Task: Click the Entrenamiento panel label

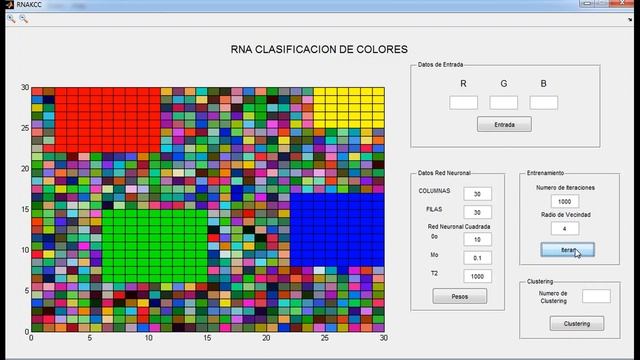Action: (545, 173)
